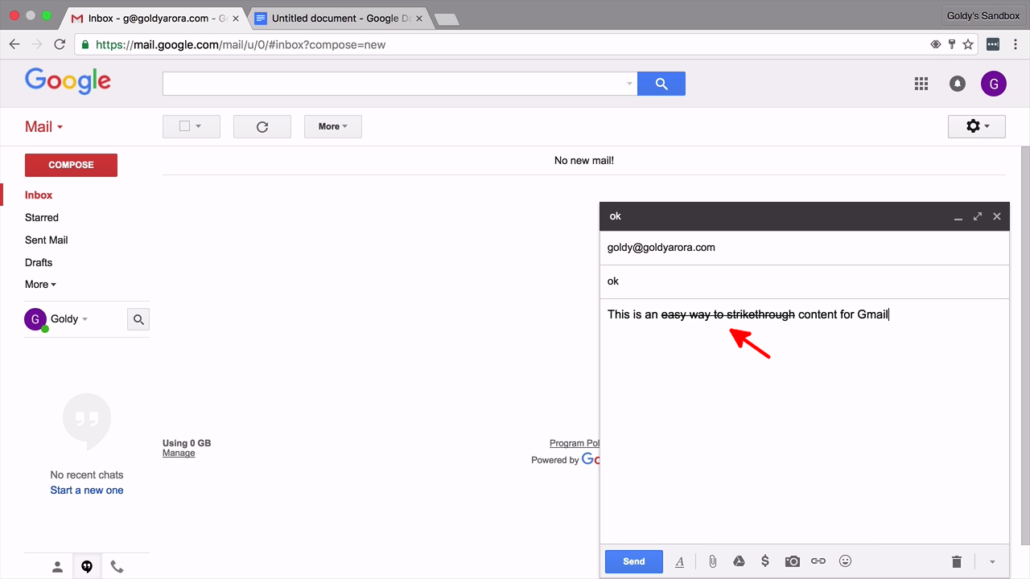Viewport: 1030px width, 579px height.
Task: Close the Untitled document tab
Action: 419,18
